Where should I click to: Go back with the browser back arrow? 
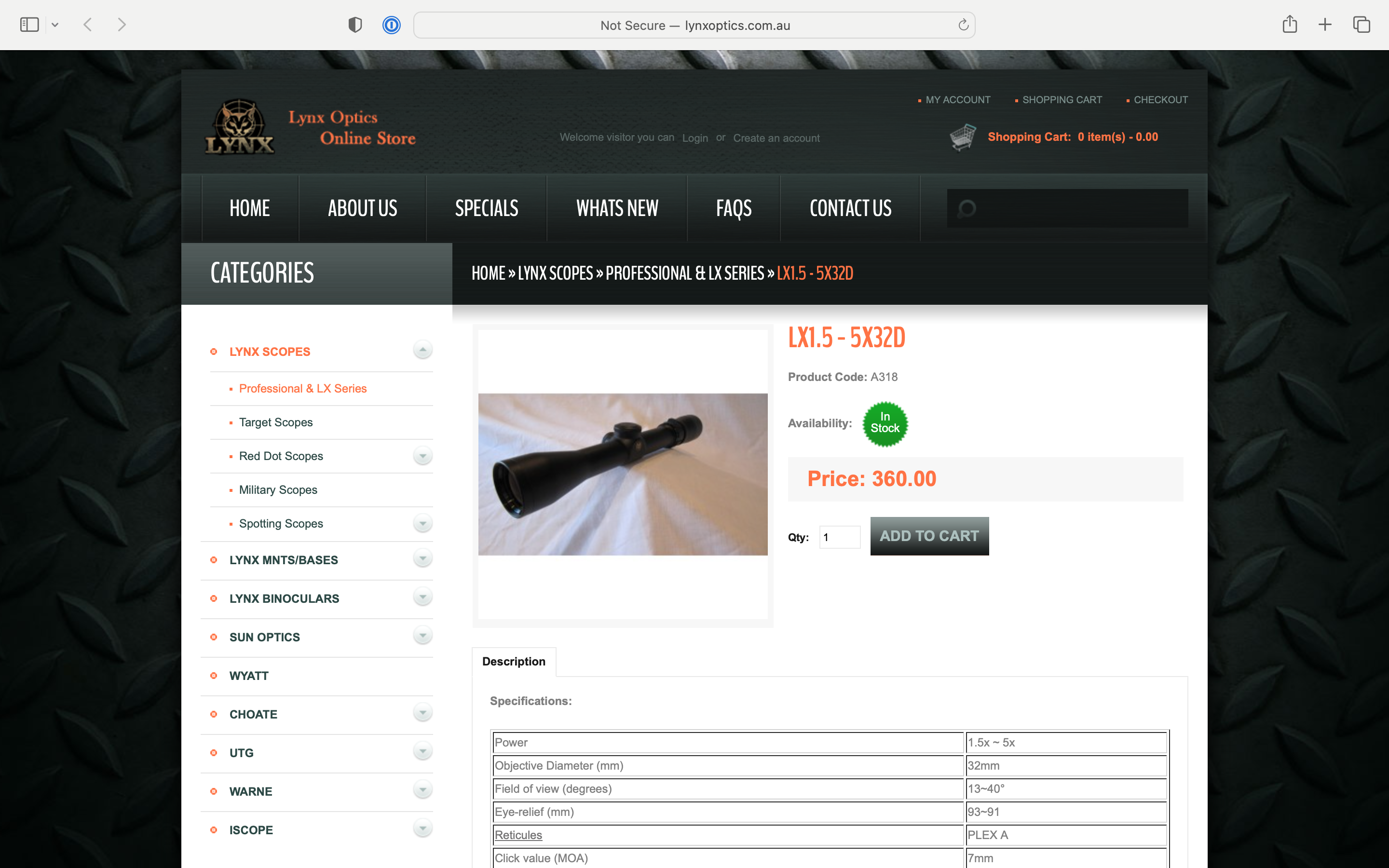88,25
